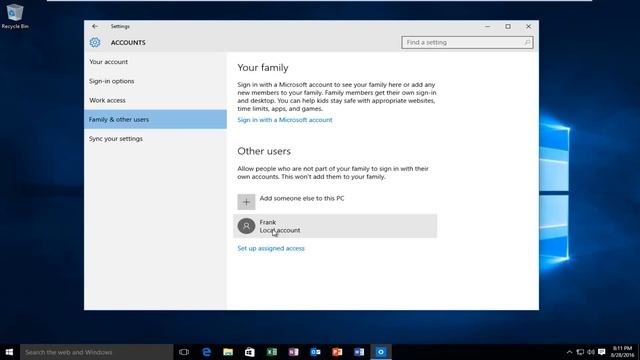Click the Your family heading
The image size is (640, 360).
coord(263,68)
